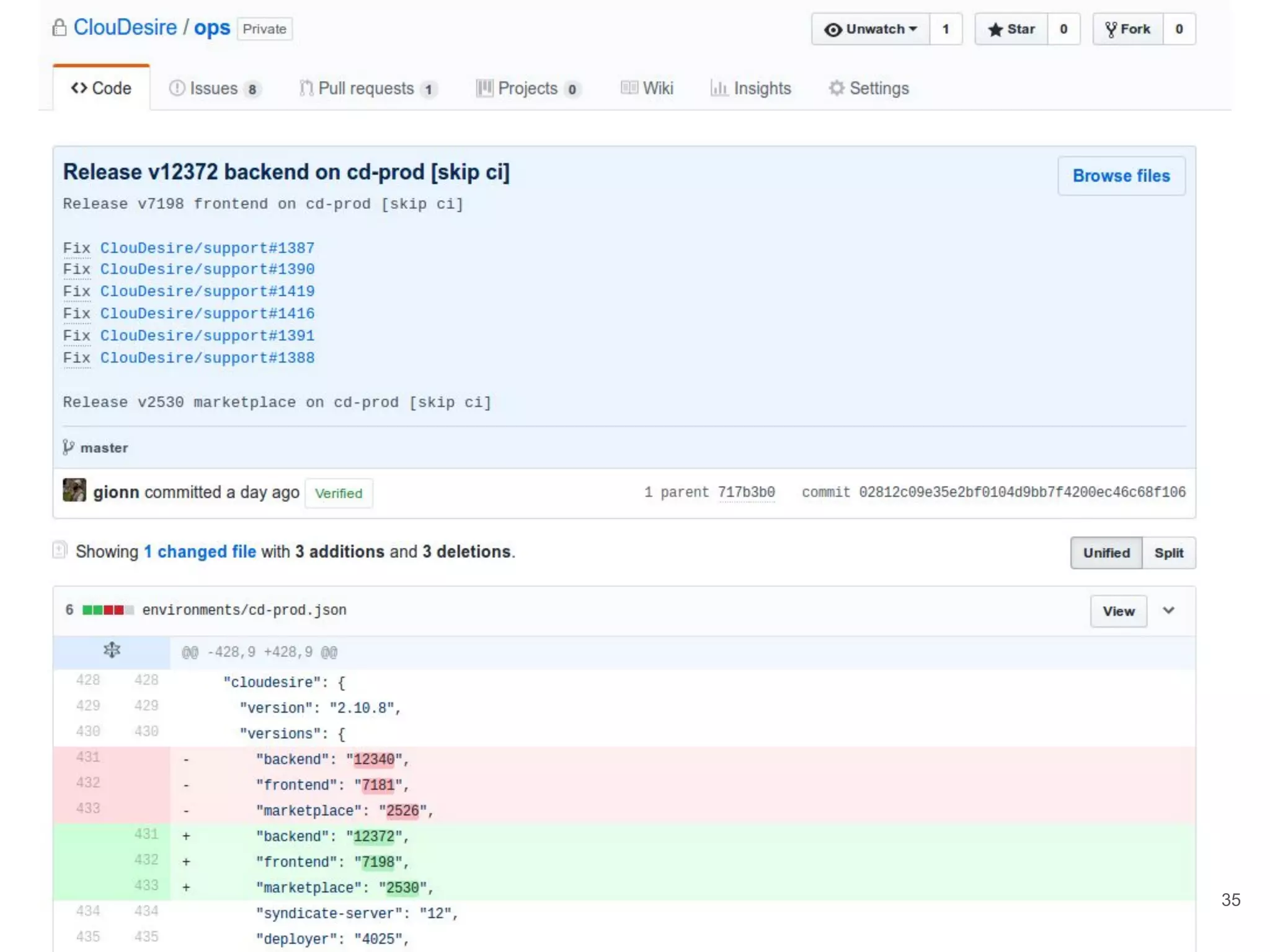Select the Unified diff view

pos(1106,553)
